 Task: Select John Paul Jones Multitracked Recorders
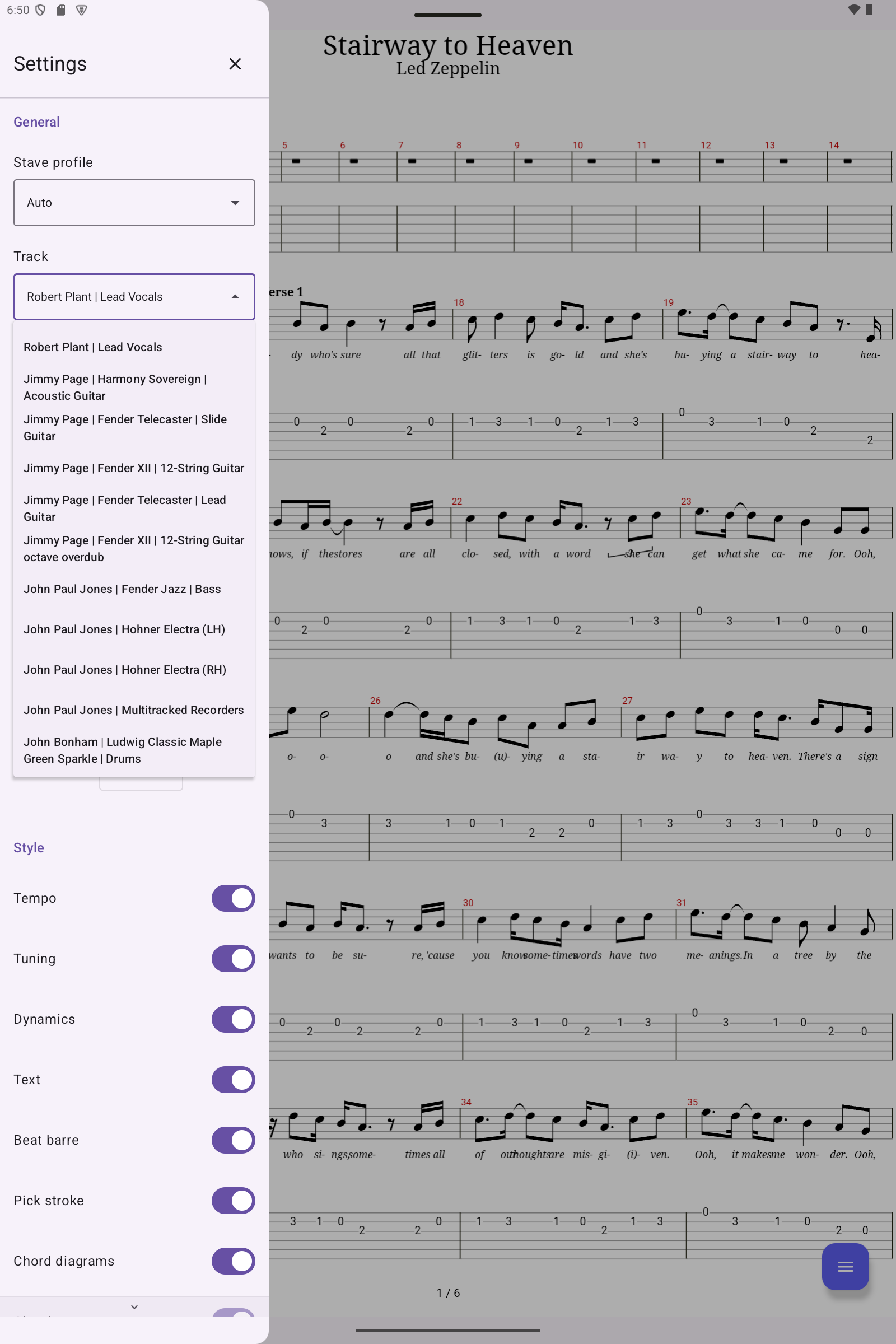point(134,710)
